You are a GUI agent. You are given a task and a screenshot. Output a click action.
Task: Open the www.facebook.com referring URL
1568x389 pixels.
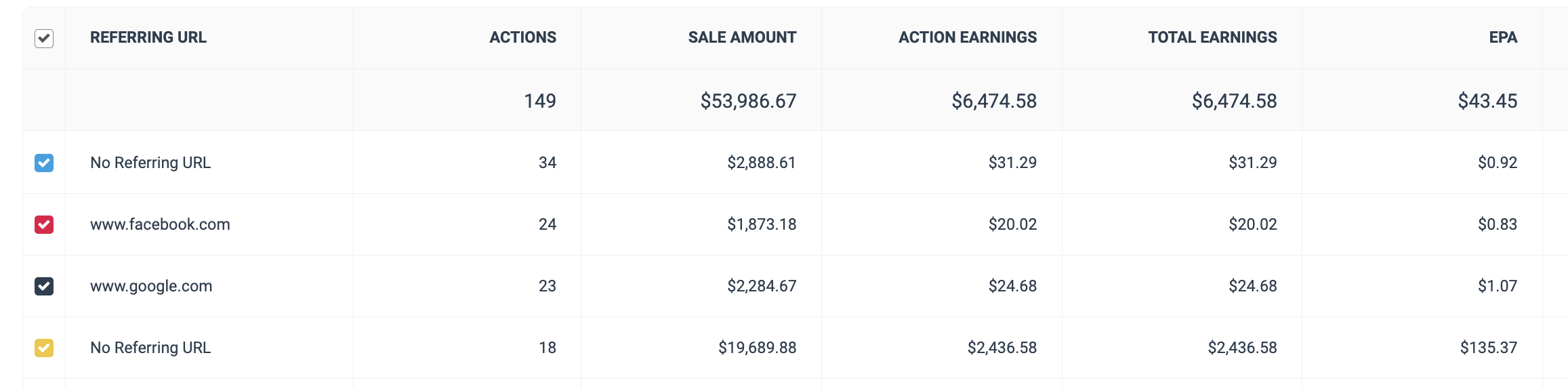pyautogui.click(x=160, y=224)
